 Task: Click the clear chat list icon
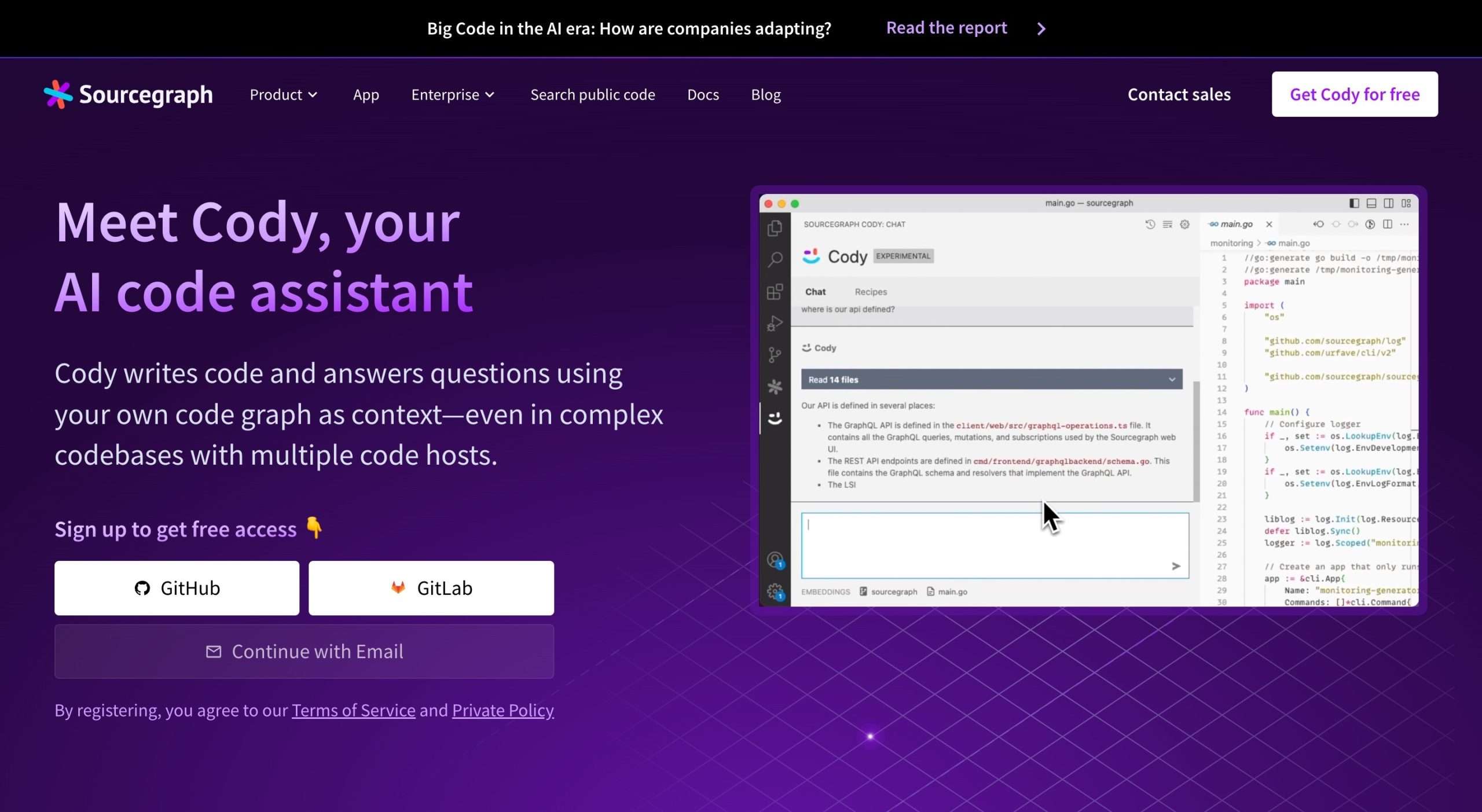1167,225
